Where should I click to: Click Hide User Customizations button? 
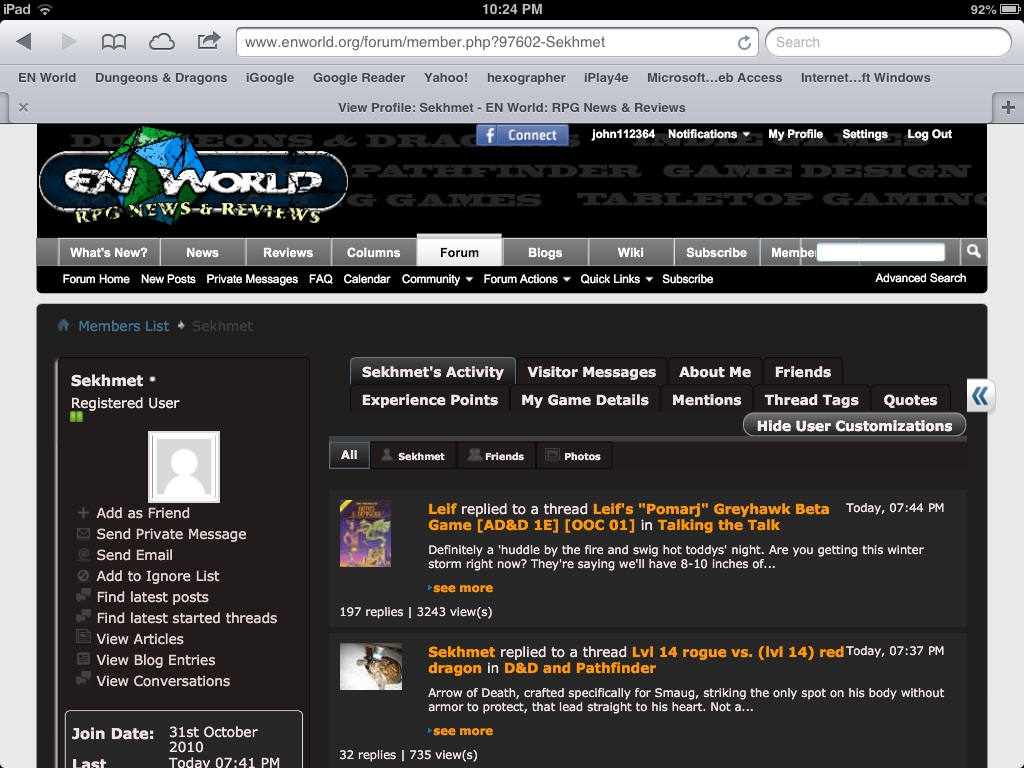(854, 426)
